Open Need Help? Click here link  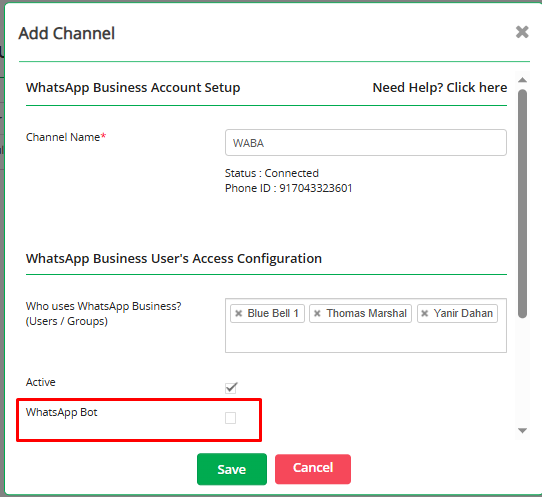440,87
